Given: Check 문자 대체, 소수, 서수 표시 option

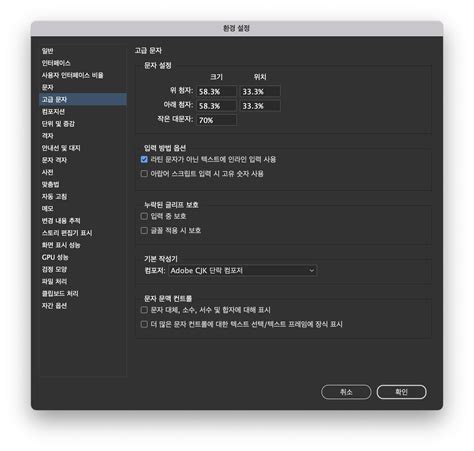Looking at the screenshot, I should tap(144, 310).
